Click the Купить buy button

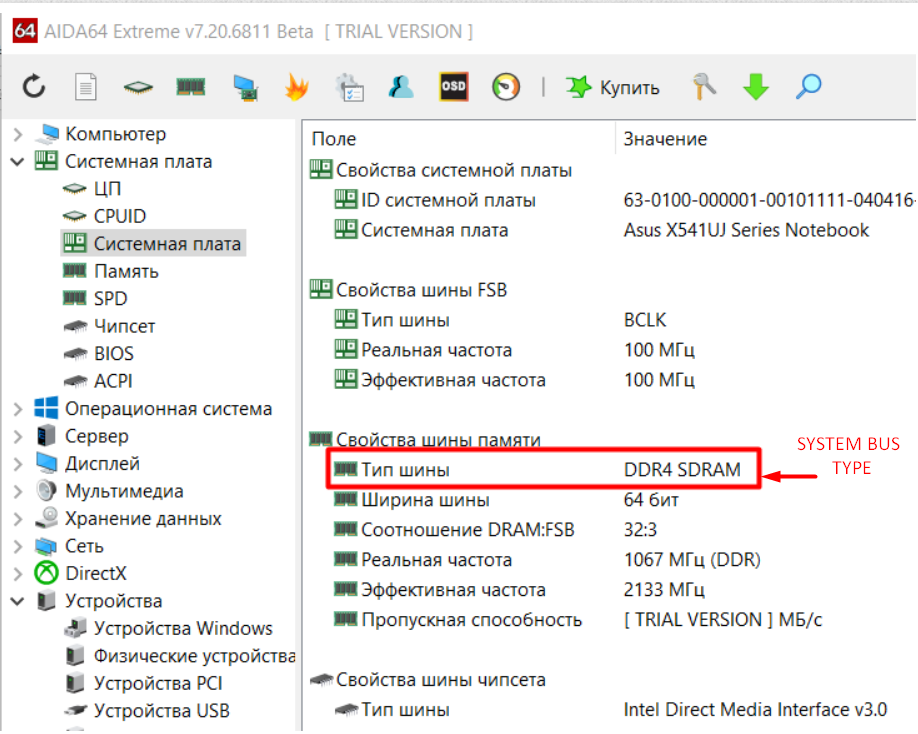point(612,87)
